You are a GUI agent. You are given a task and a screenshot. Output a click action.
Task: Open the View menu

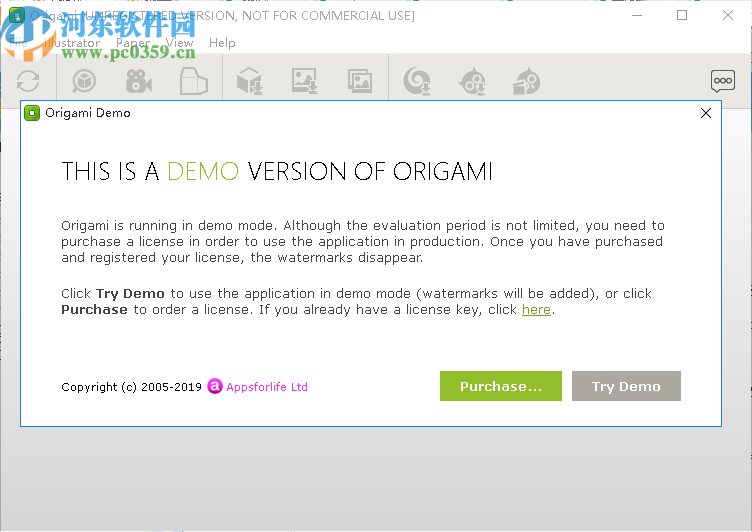[x=179, y=43]
